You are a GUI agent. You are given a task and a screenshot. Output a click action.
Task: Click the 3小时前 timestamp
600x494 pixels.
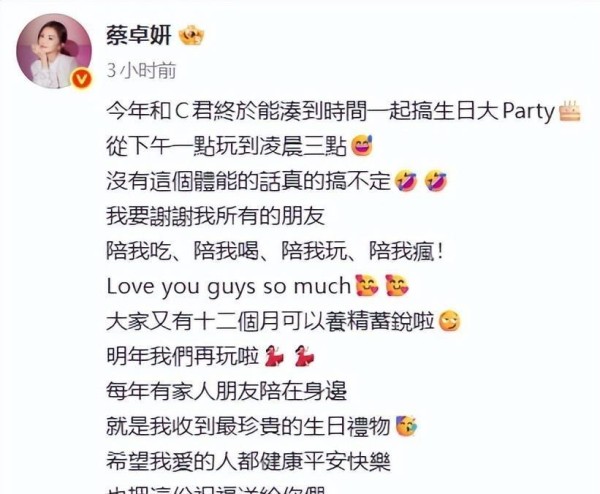(x=141, y=71)
